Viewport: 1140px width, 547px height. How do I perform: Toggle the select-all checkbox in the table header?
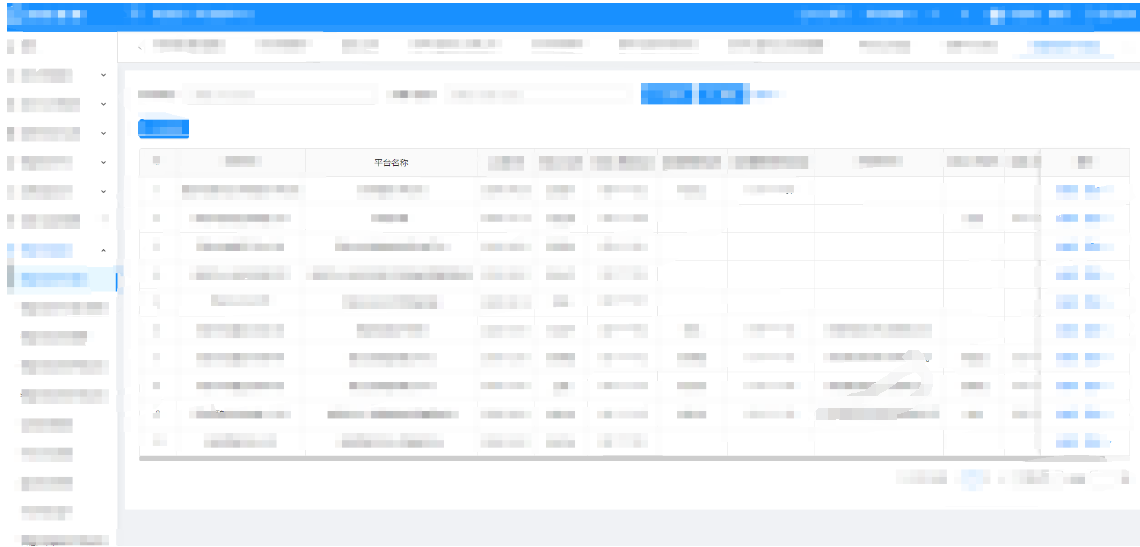[156, 161]
